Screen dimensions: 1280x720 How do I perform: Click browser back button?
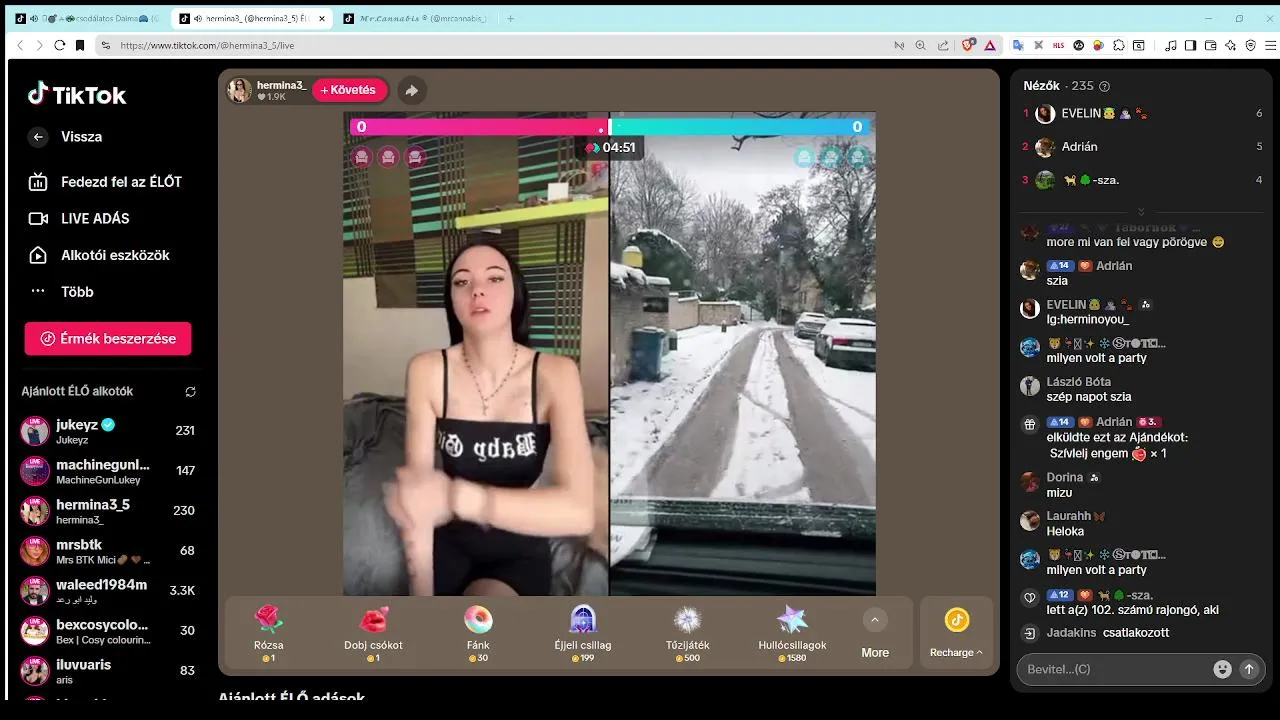point(21,45)
